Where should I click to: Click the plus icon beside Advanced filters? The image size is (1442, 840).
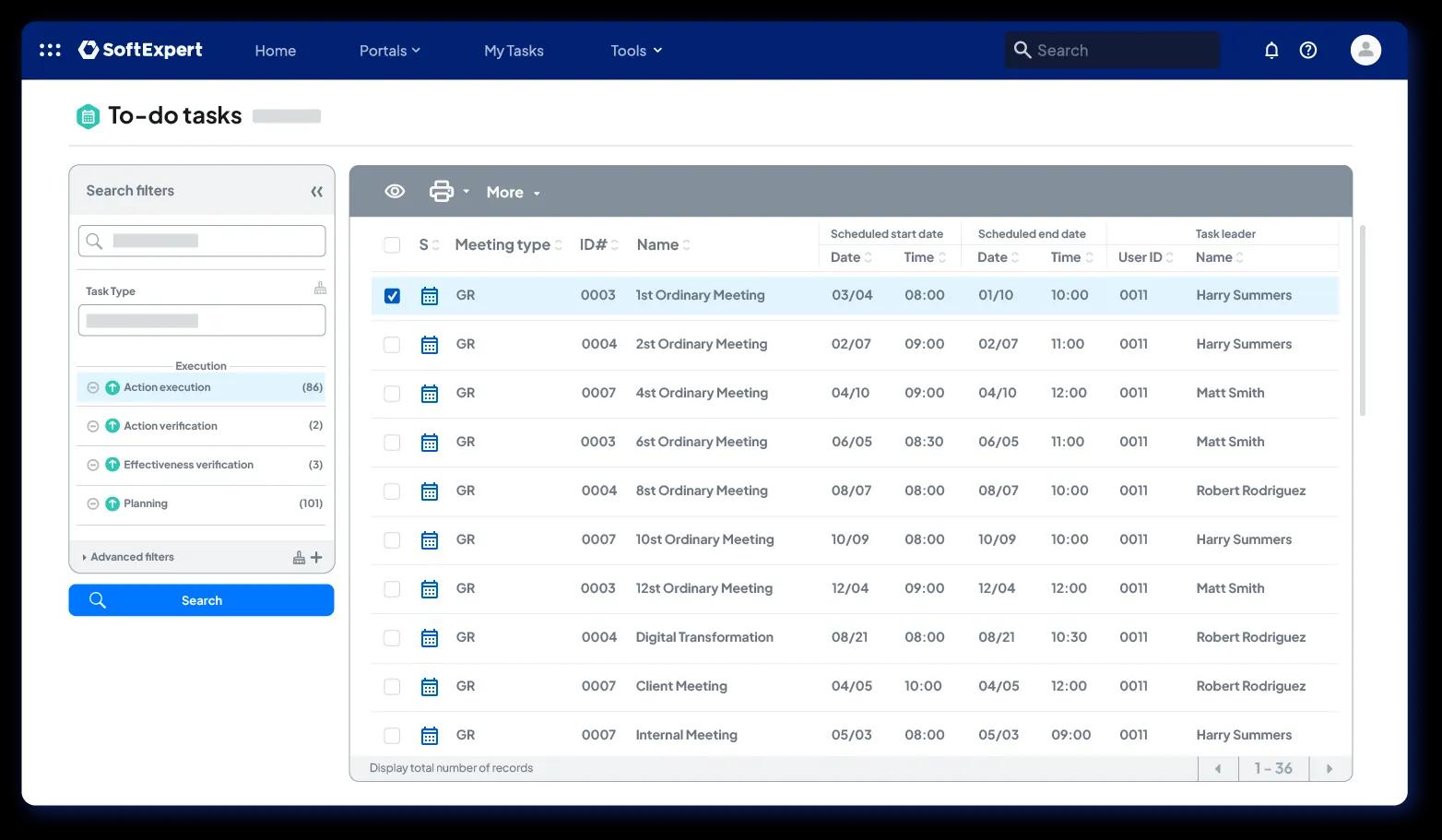pos(316,557)
